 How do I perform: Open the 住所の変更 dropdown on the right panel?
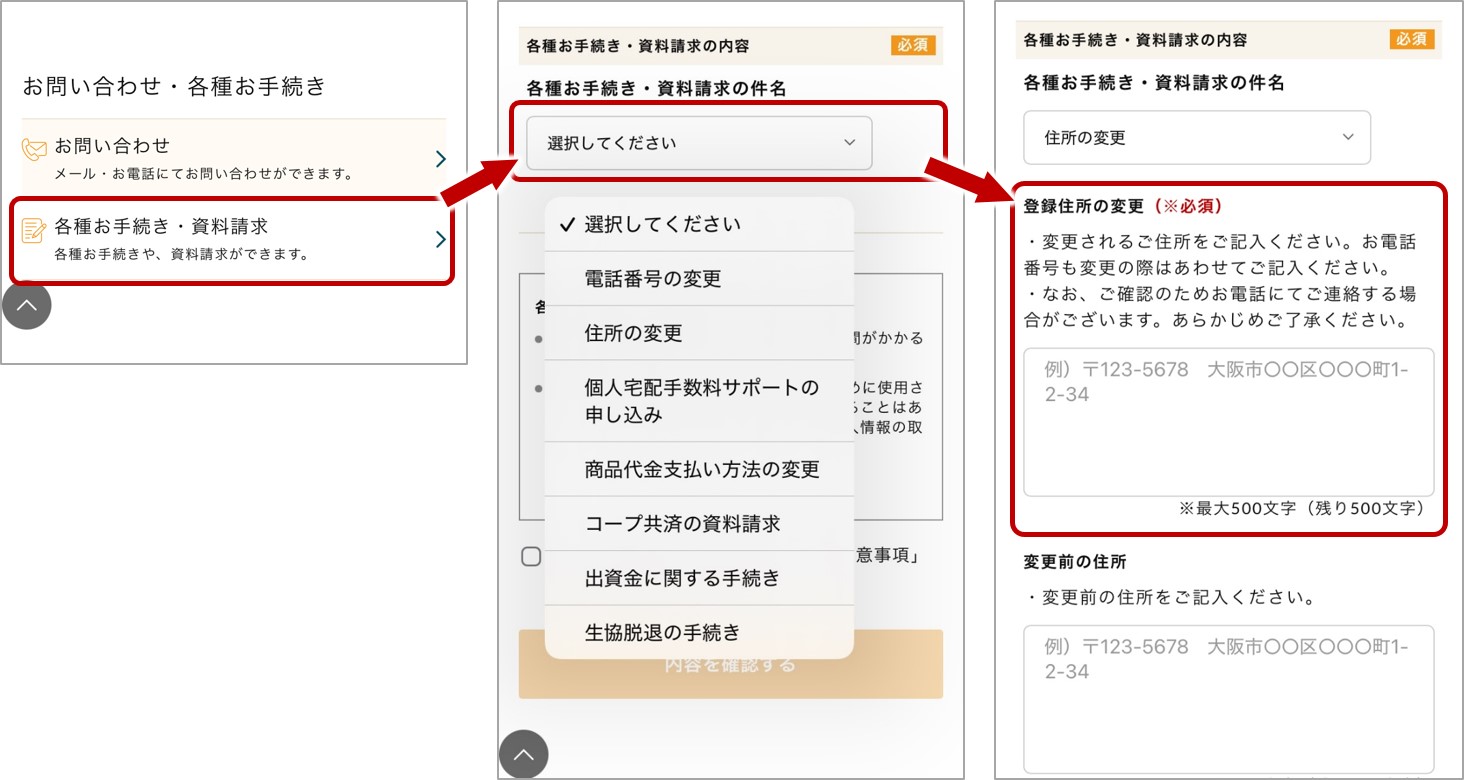(x=1196, y=137)
